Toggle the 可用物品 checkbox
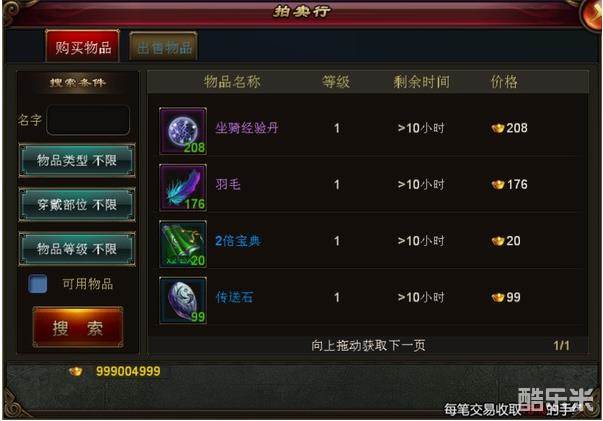Image resolution: width=603 pixels, height=421 pixels. [38, 284]
